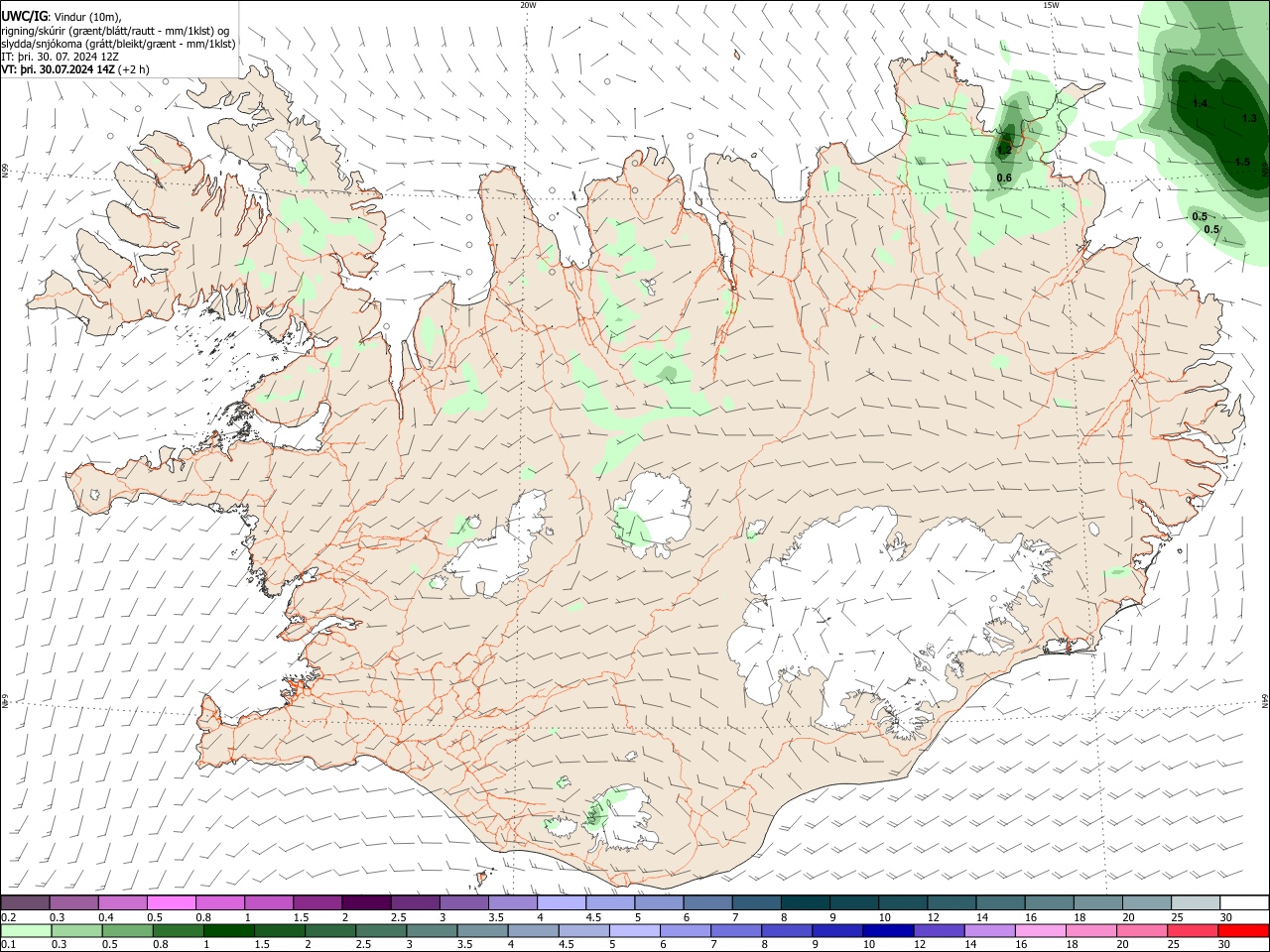Screen dimensions: 1270x952
Task: Click the '1.4' precipitation value offshore northeast
Action: point(1200,103)
